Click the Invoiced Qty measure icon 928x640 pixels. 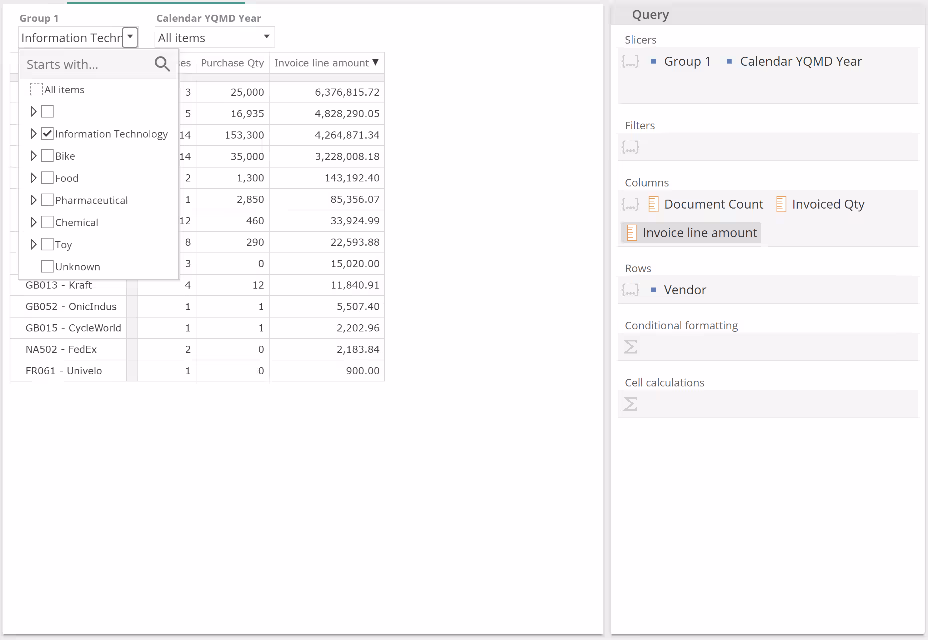coord(781,204)
